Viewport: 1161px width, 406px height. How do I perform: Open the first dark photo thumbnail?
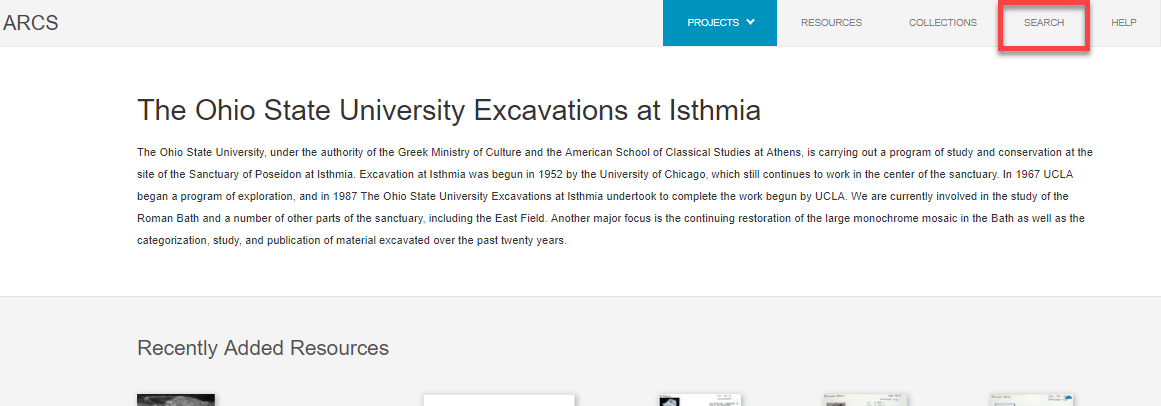pyautogui.click(x=176, y=400)
